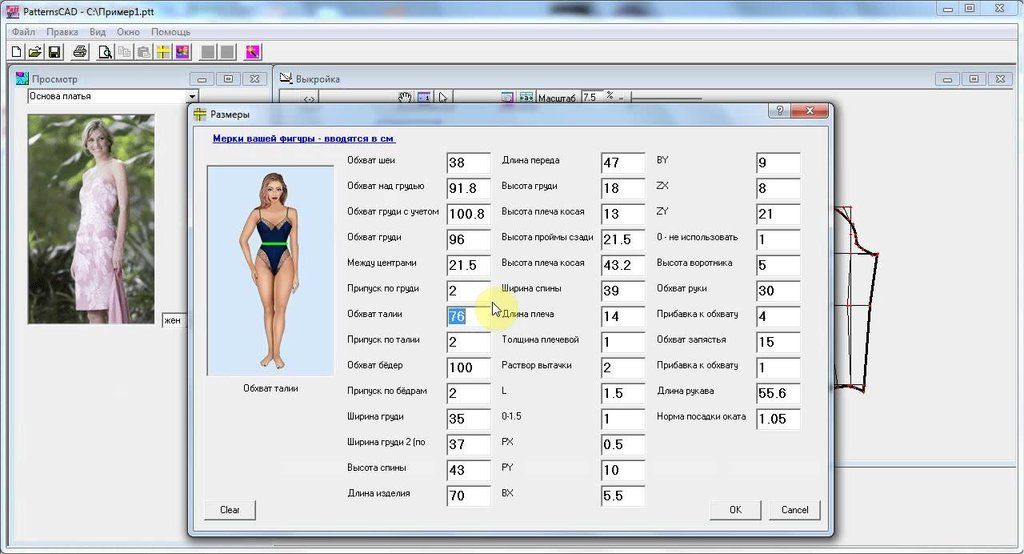Adjust the Масштаб zoom slider
1024x554 pixels.
tap(666, 99)
